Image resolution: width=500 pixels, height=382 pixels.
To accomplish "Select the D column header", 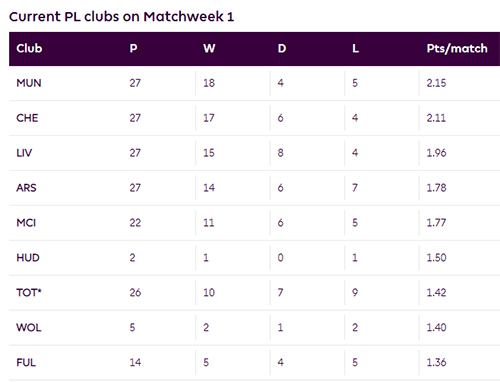I will click(x=282, y=49).
